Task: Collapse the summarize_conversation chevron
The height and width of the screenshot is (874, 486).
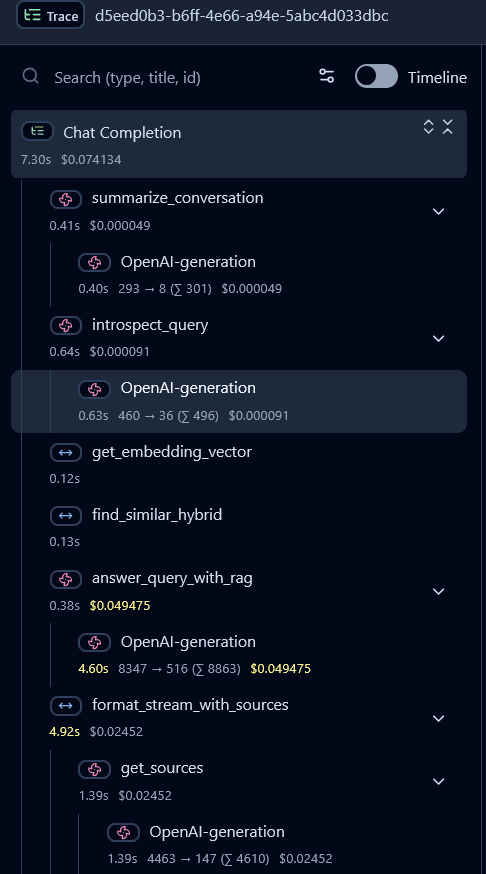Action: pos(439,211)
